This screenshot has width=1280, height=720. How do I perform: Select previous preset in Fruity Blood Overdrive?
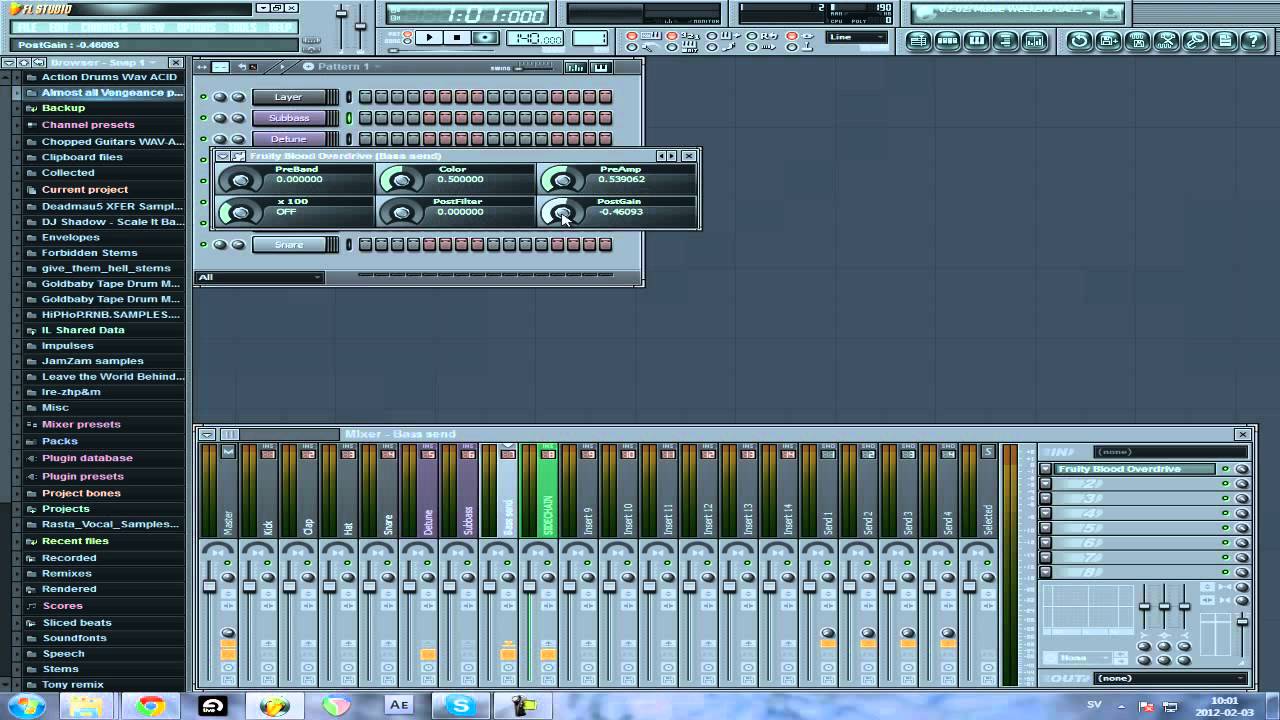(x=661, y=156)
